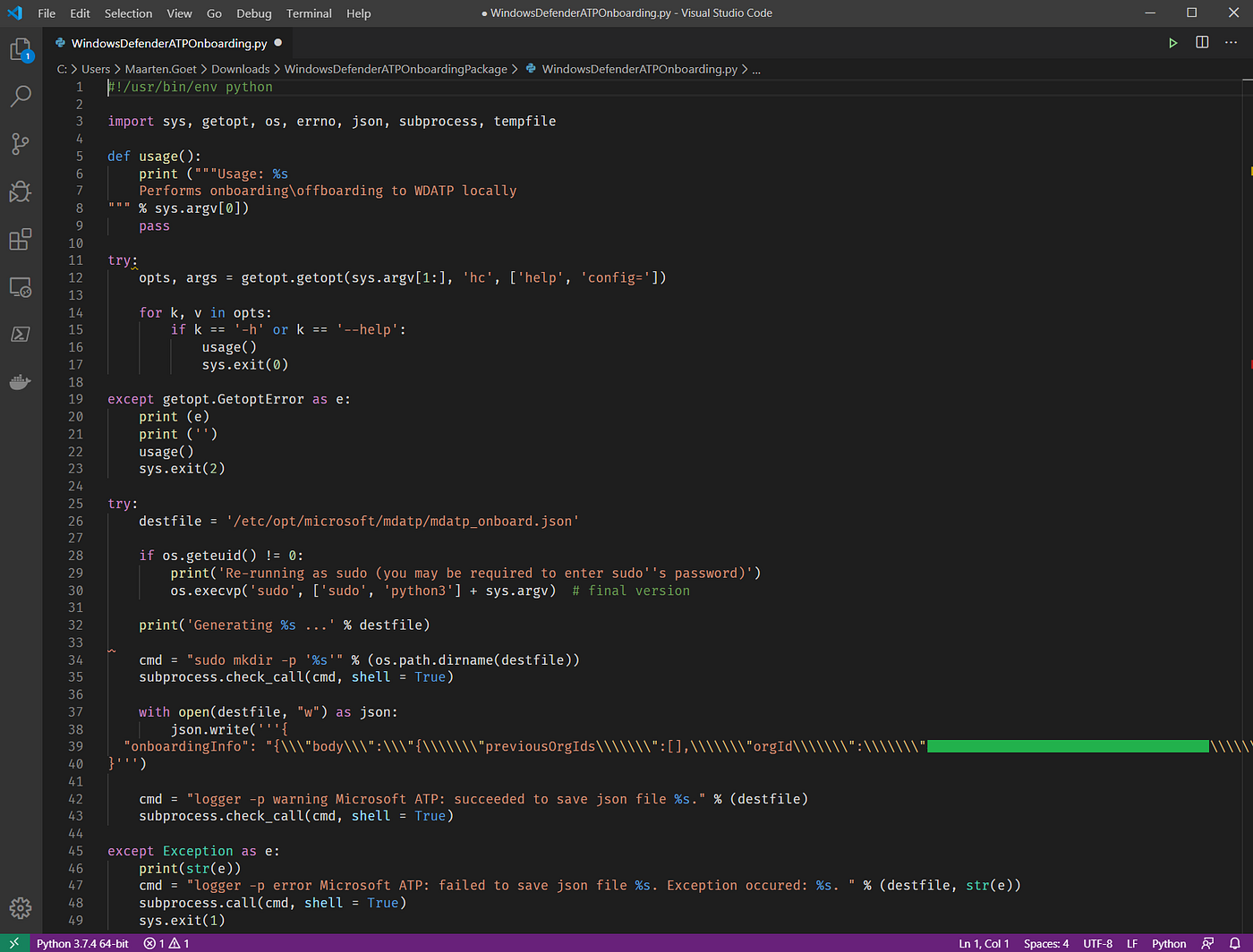Go to line via Ln 1, Col 1
Screen dimensions: 1253x952
click(x=984, y=943)
